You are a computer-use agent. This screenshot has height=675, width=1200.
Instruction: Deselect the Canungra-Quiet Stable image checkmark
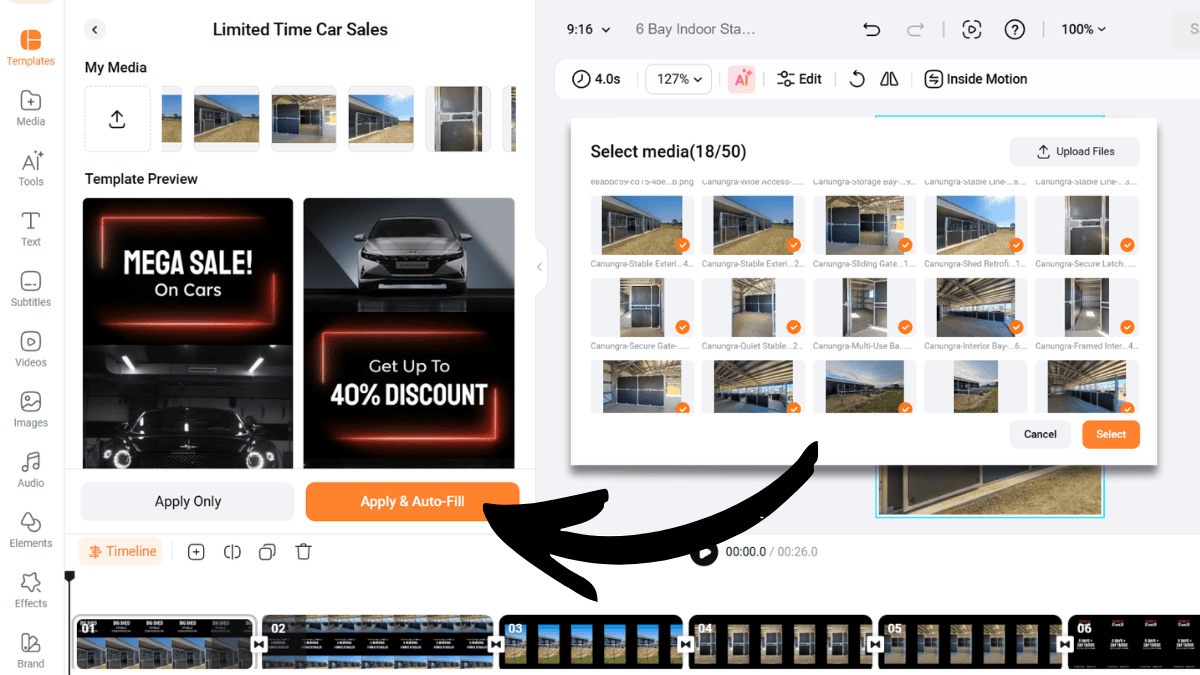pyautogui.click(x=794, y=327)
